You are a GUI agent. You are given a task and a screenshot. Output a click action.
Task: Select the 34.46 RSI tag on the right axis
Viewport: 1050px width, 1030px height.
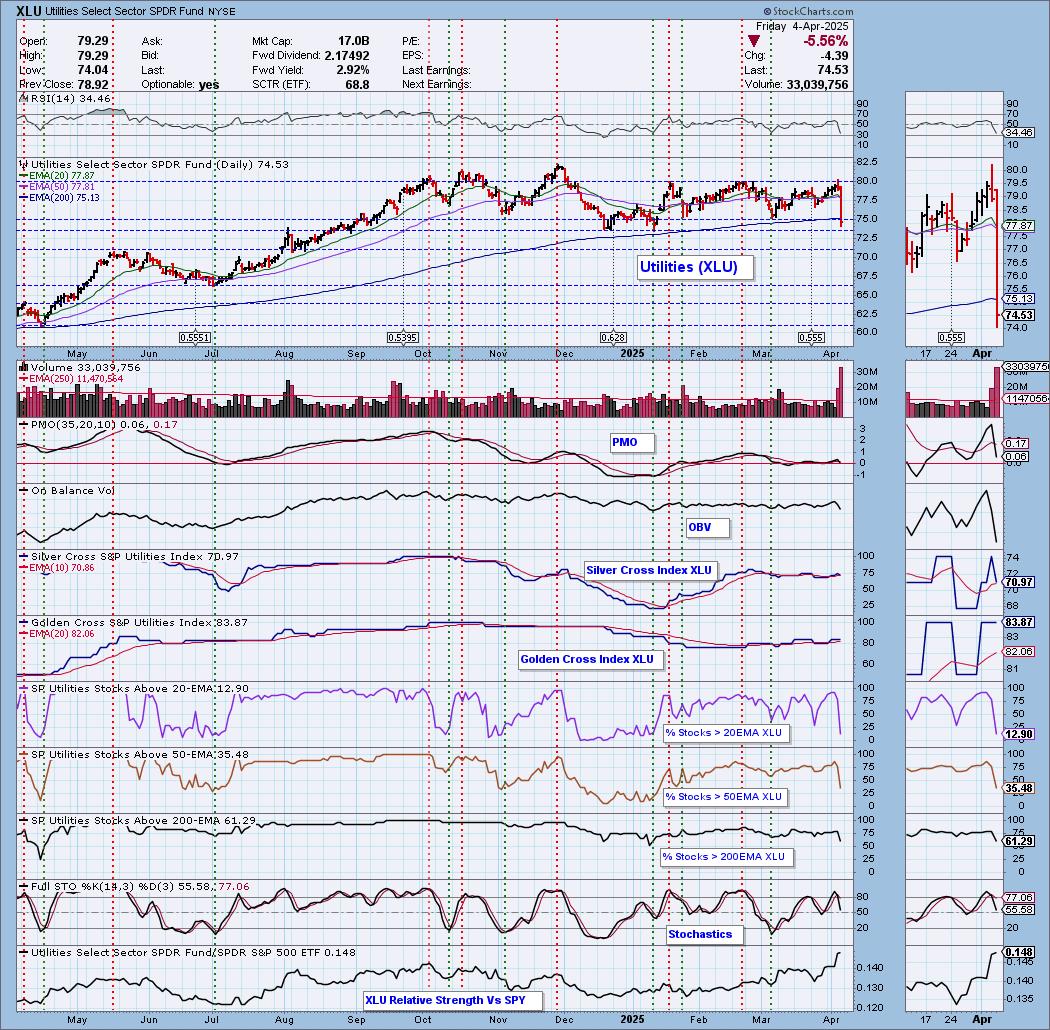coord(1019,133)
